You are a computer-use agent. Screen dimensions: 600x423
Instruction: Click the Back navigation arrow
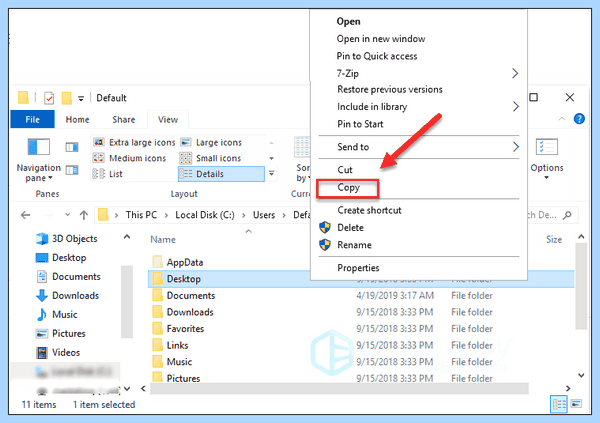(26, 215)
